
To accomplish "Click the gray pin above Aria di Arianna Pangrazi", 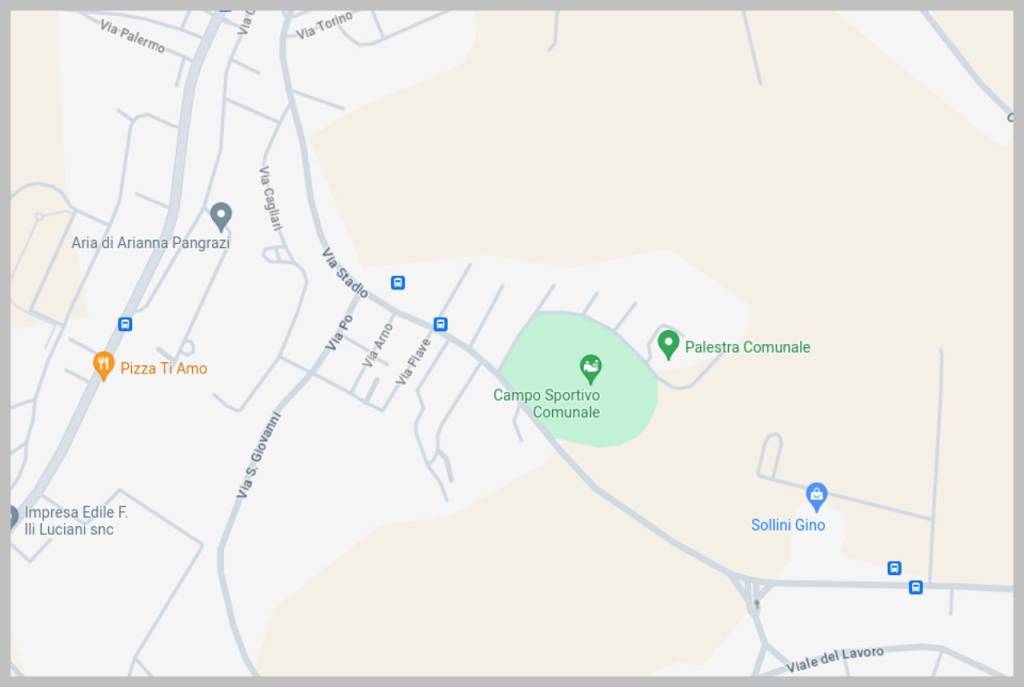I will coord(221,216).
